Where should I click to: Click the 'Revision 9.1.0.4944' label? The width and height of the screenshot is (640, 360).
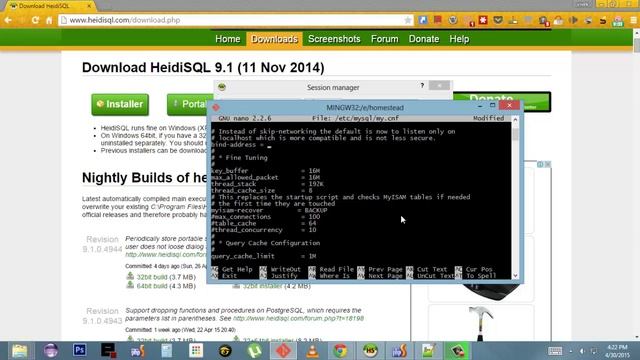coord(102,244)
